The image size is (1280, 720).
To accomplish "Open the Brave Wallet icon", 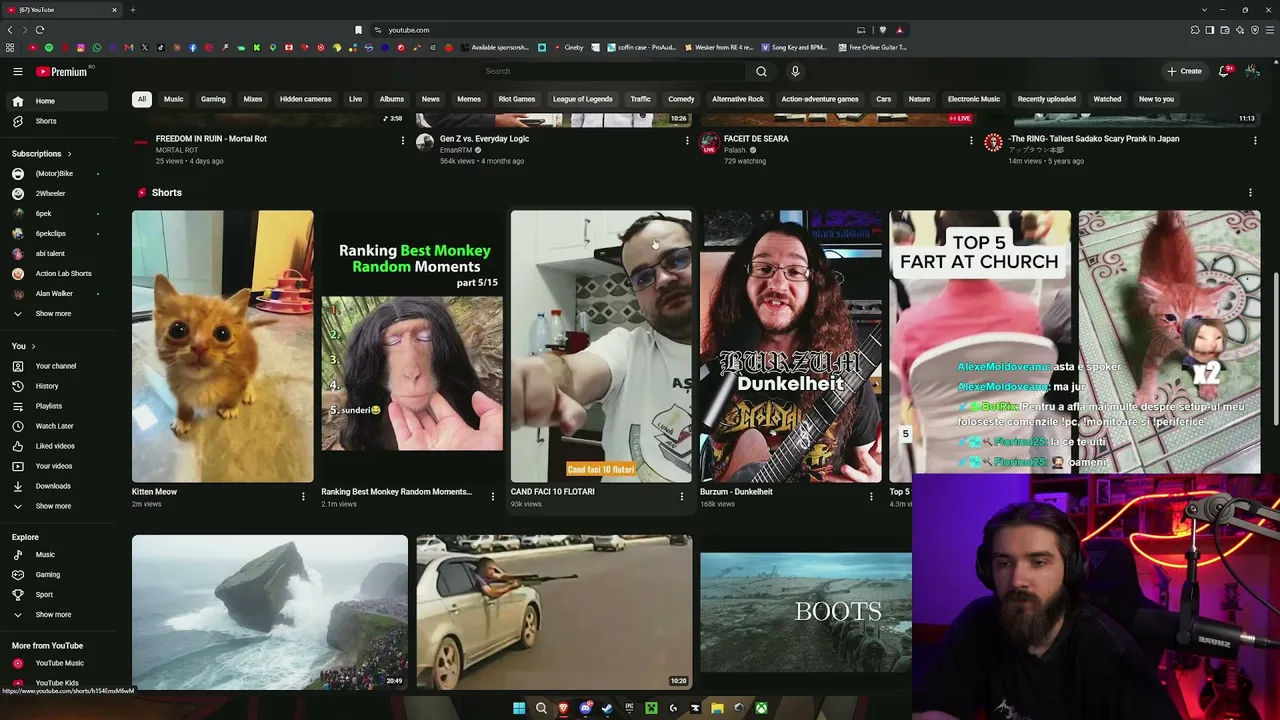I will coord(1225,30).
